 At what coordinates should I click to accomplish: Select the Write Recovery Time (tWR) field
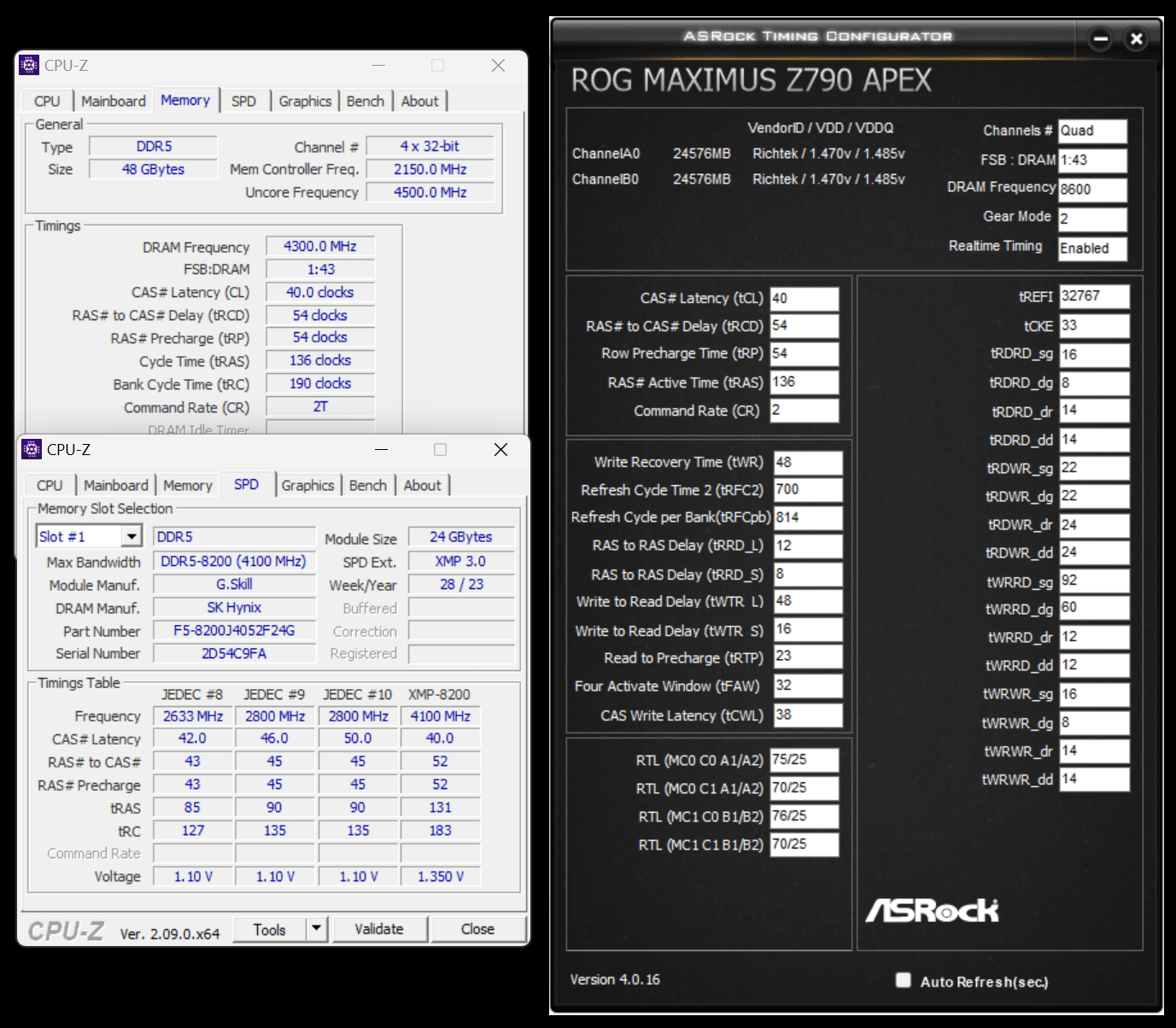[x=808, y=462]
